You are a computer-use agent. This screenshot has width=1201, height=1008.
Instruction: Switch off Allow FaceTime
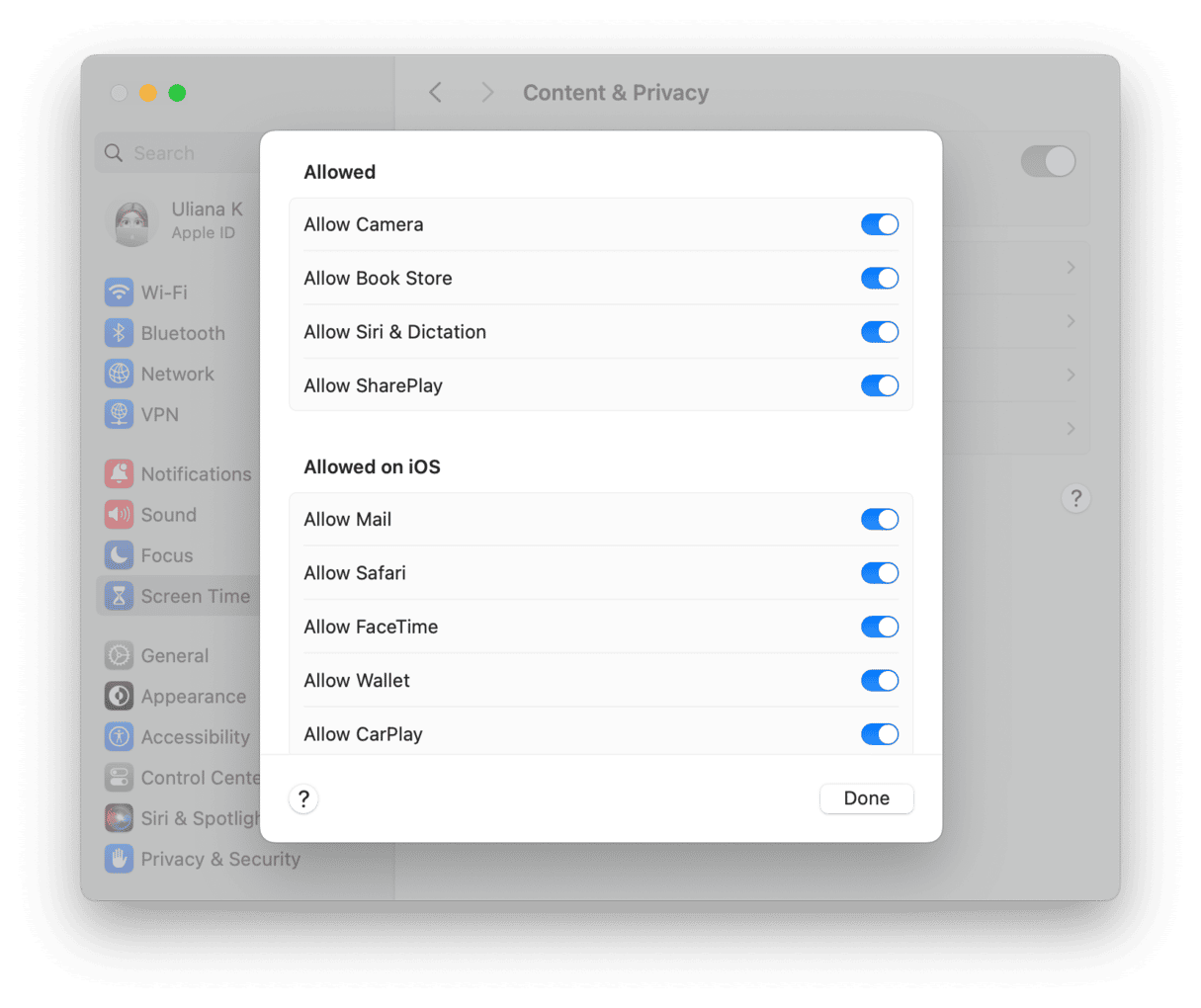pyautogui.click(x=879, y=627)
